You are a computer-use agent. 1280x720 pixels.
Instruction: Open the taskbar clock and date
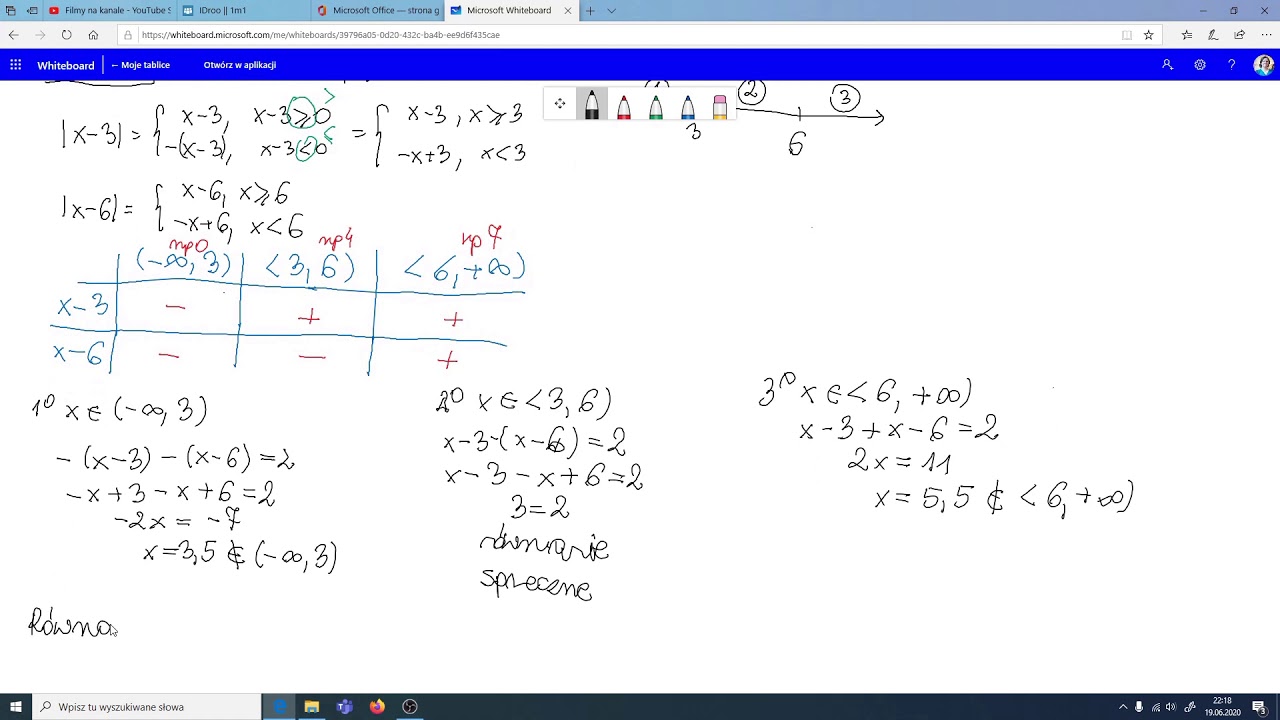point(1221,707)
